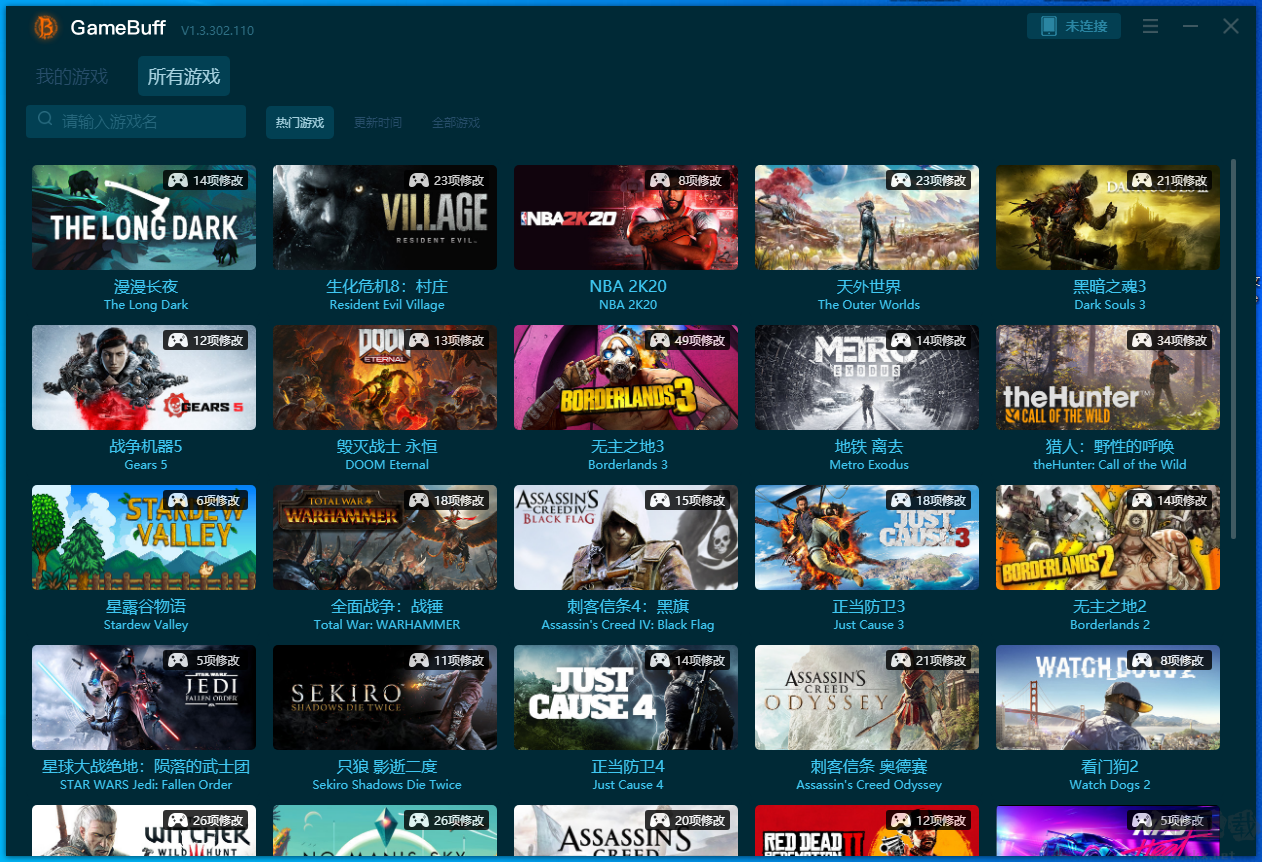Viewport: 1262px width, 862px height.
Task: Click the phone connection icon labeled 未连接
Action: click(1049, 26)
